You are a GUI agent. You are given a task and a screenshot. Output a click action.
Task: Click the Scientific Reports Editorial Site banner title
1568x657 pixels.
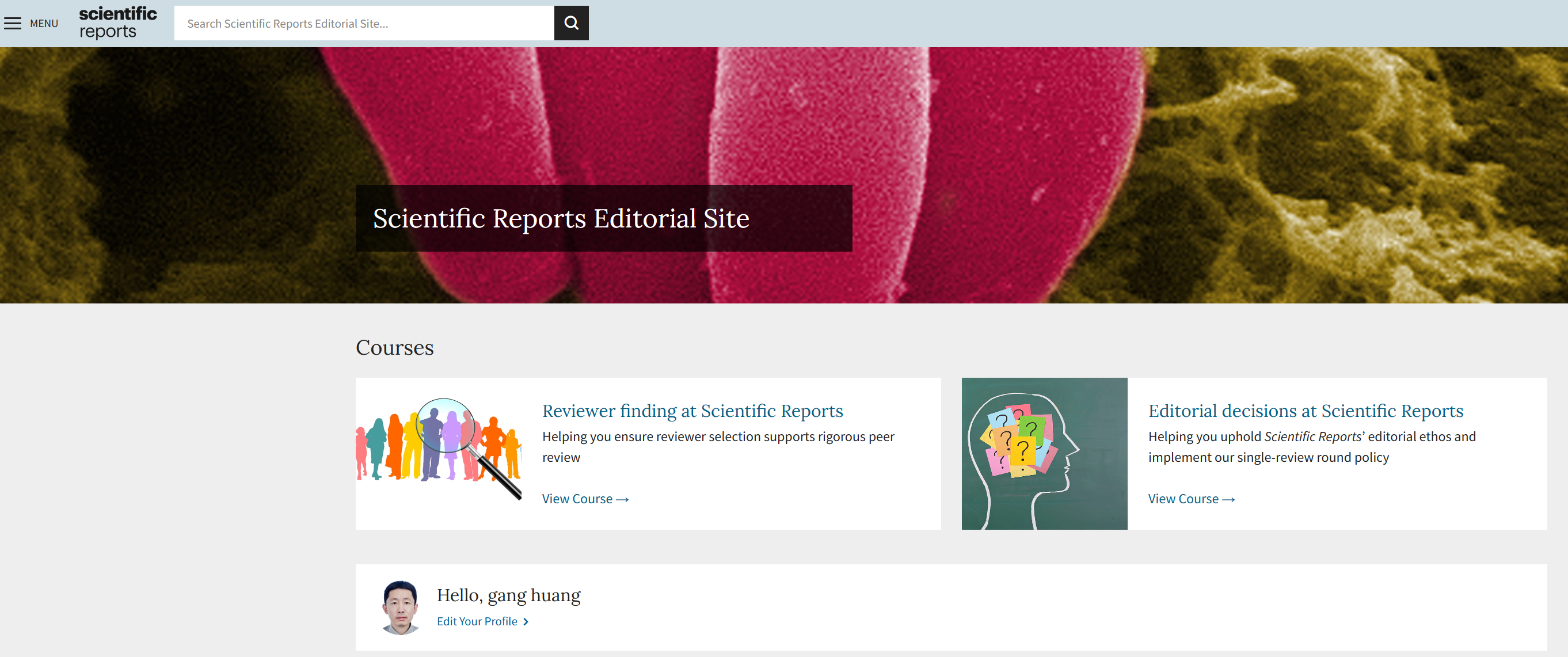(561, 219)
